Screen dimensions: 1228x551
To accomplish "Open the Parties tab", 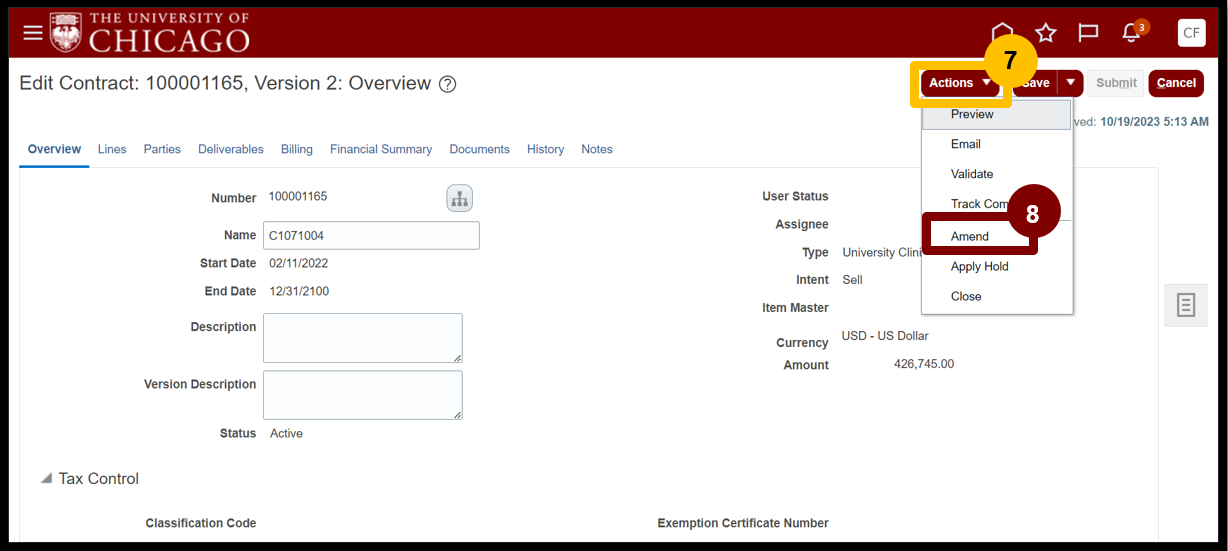I will 162,149.
